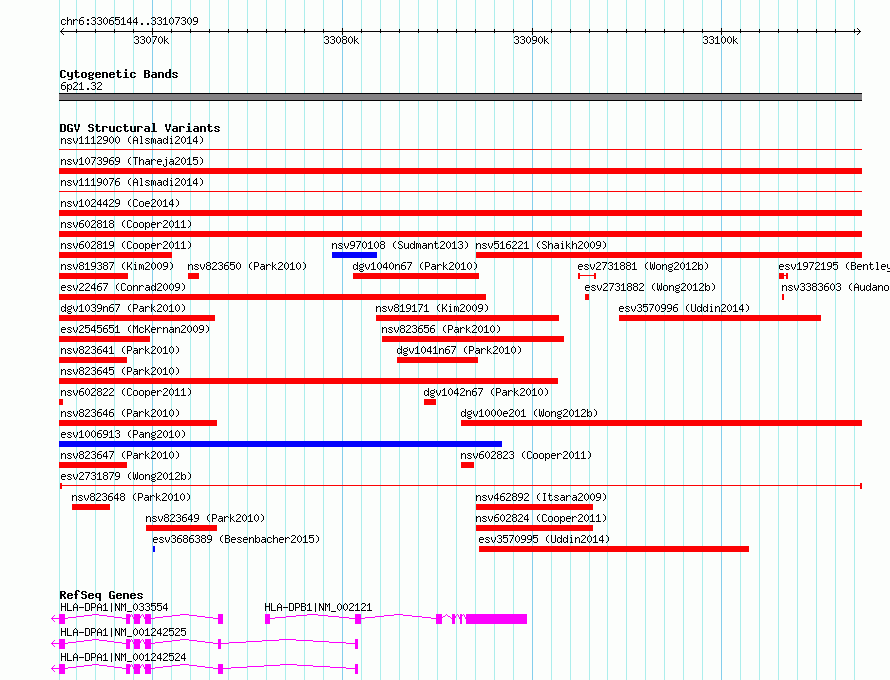Click the 33100k ruler tick label
The height and width of the screenshot is (680, 890).
[x=720, y=40]
